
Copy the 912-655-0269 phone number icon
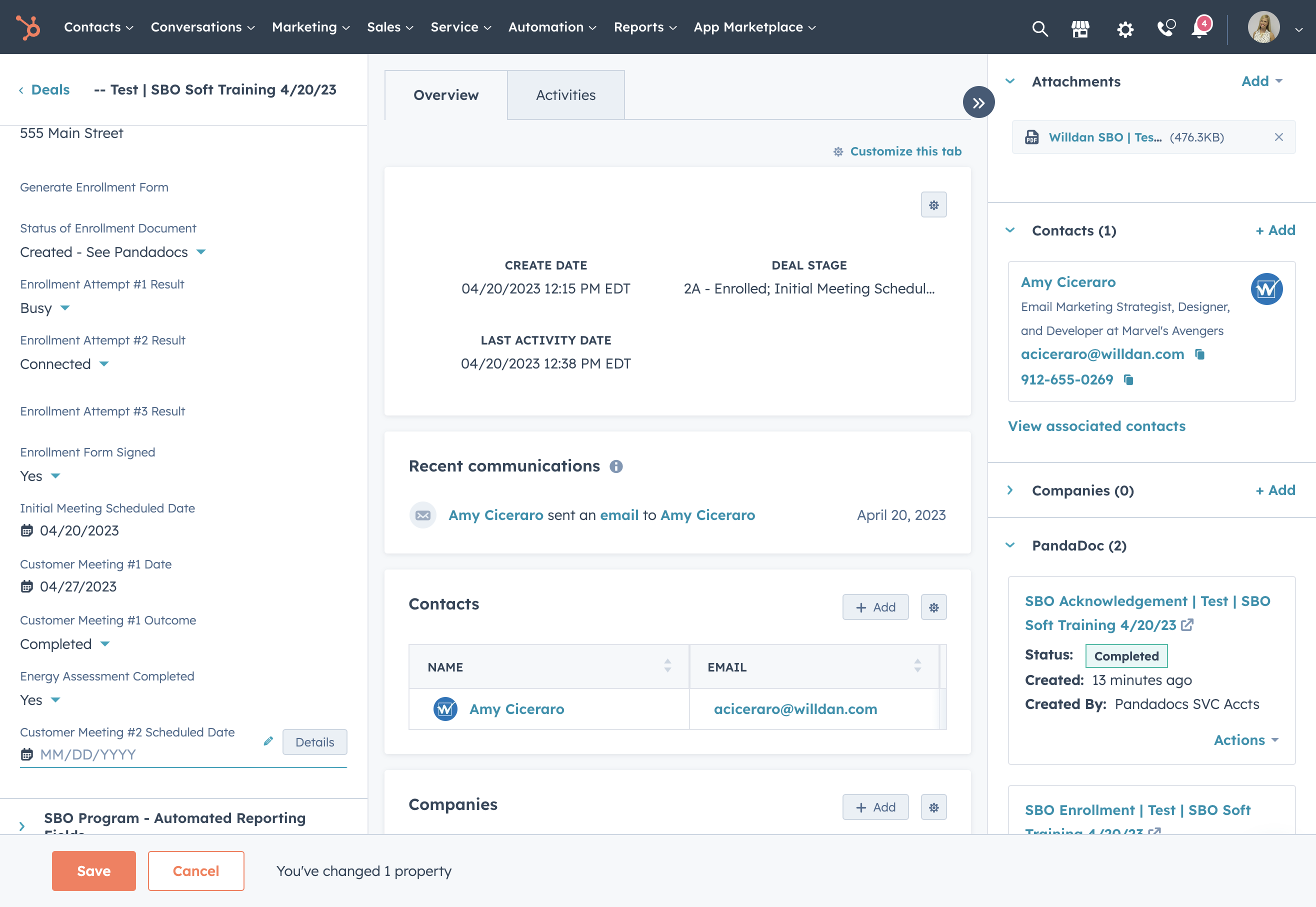coord(1128,379)
